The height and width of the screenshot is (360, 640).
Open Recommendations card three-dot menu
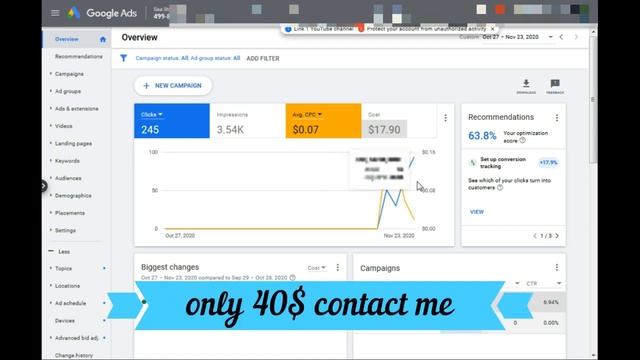557,118
